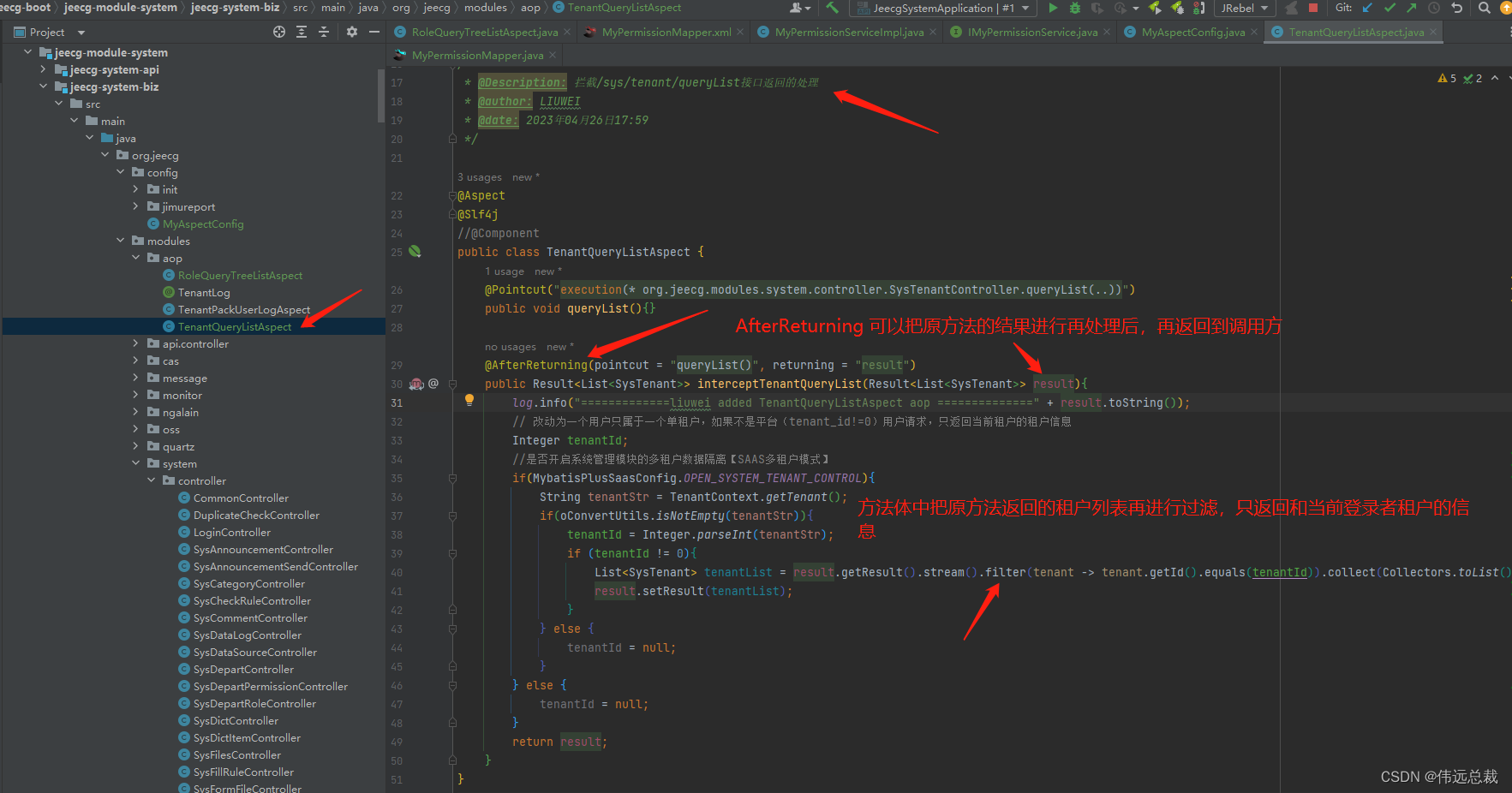Hide the Project tool window
1512x793 pixels.
374,32
